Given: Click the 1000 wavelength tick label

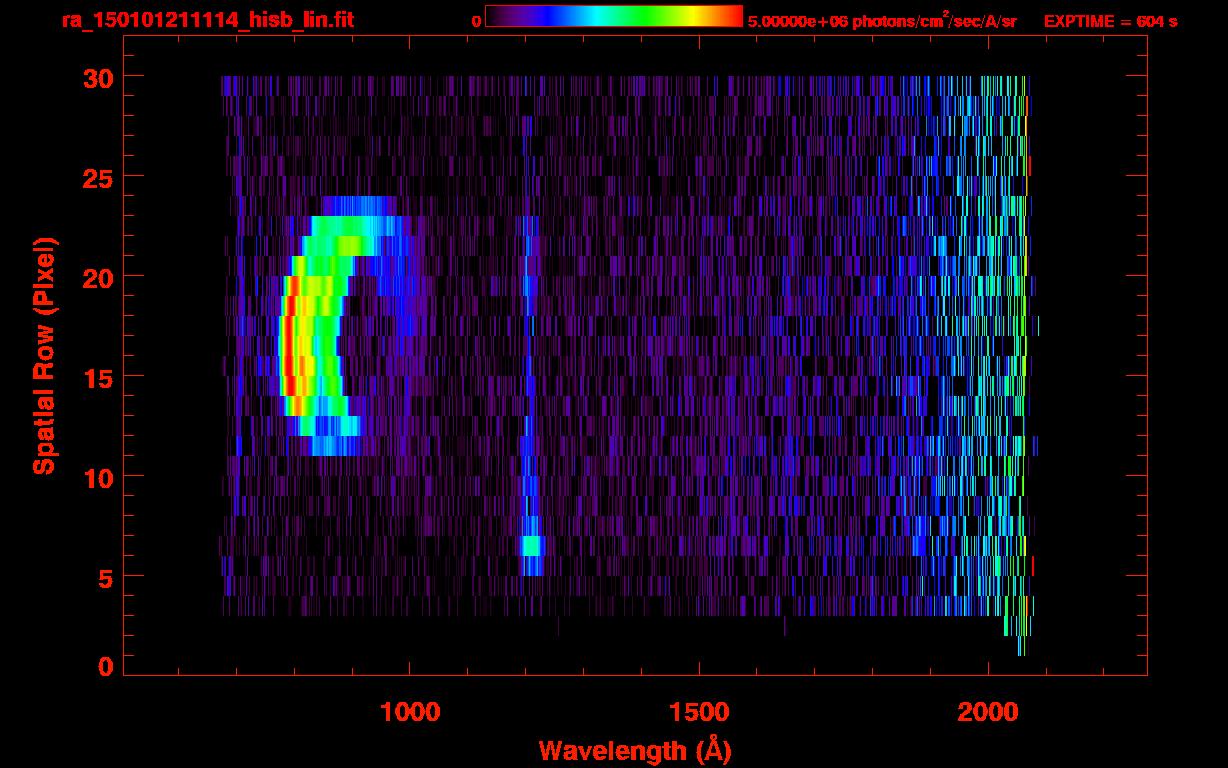Looking at the screenshot, I should 410,712.
